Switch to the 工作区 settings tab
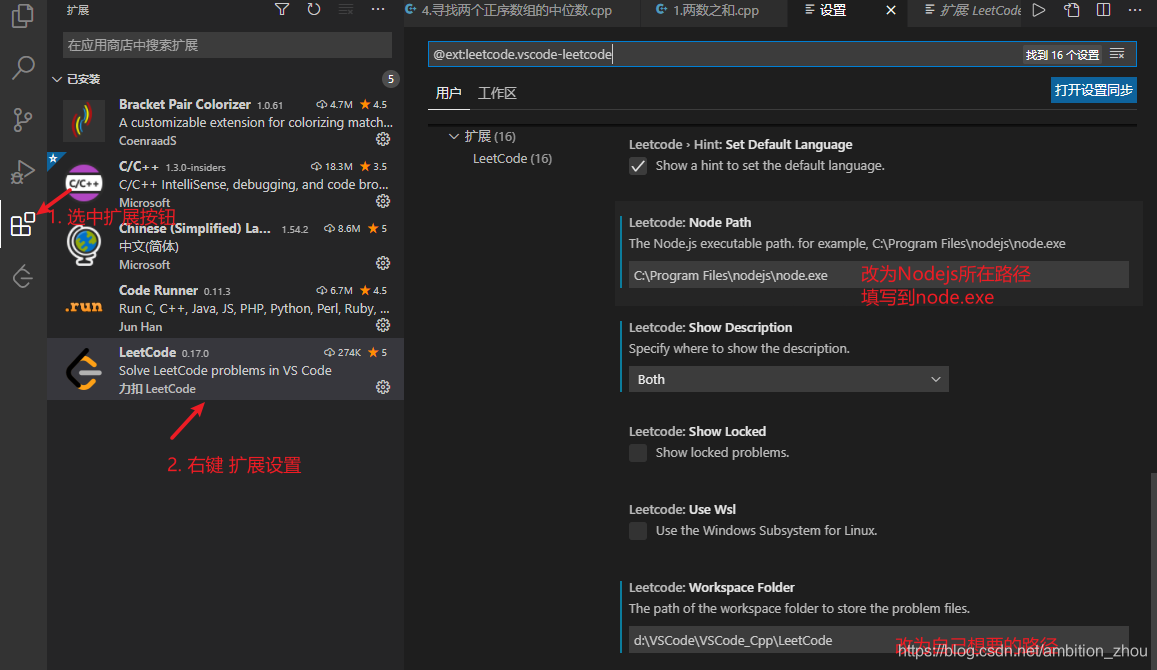Screen dimensions: 1157x670 (x=497, y=92)
